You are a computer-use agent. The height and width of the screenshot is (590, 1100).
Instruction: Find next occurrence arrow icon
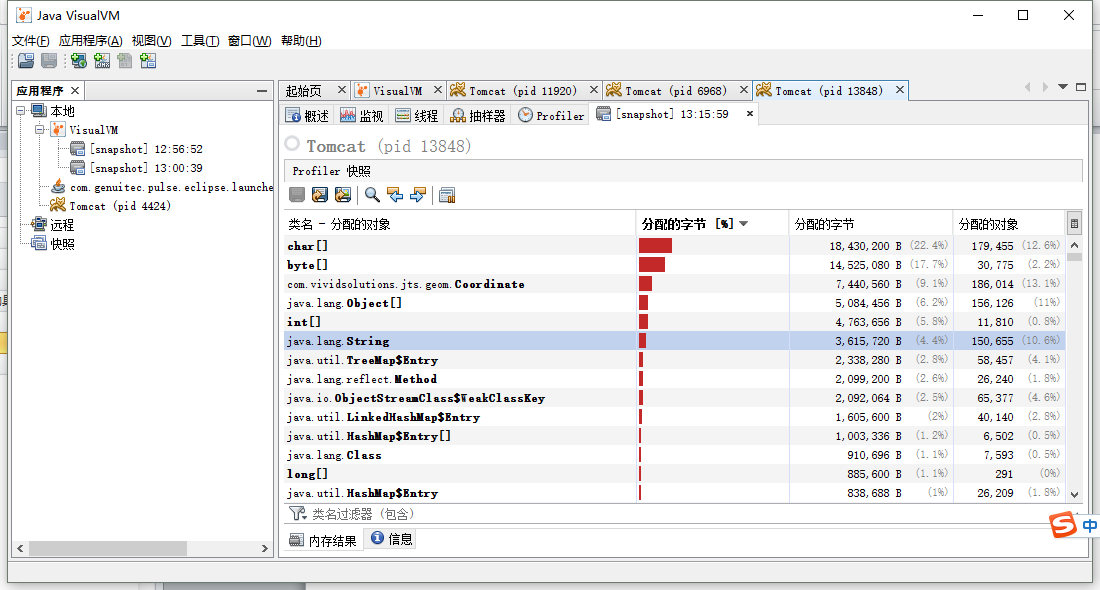click(418, 195)
